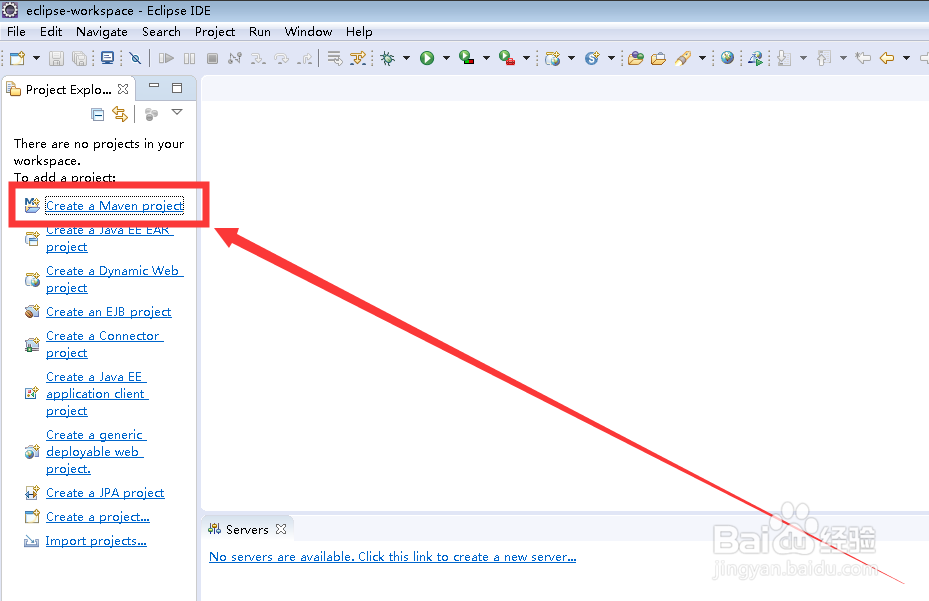Click Collapse All in Project Explorer
Screen dimensions: 929x601
click(x=98, y=114)
